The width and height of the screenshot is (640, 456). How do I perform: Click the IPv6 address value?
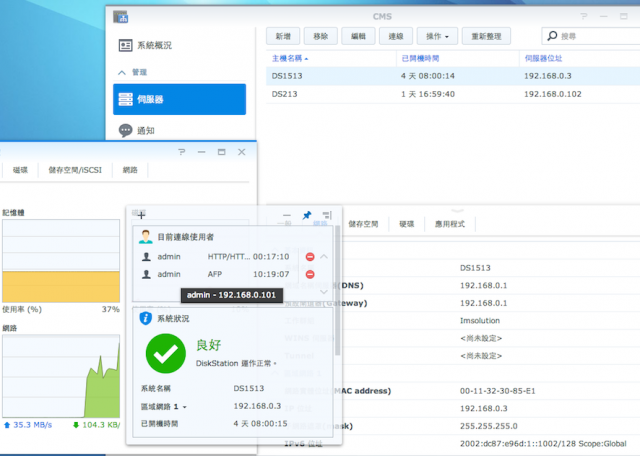point(543,444)
